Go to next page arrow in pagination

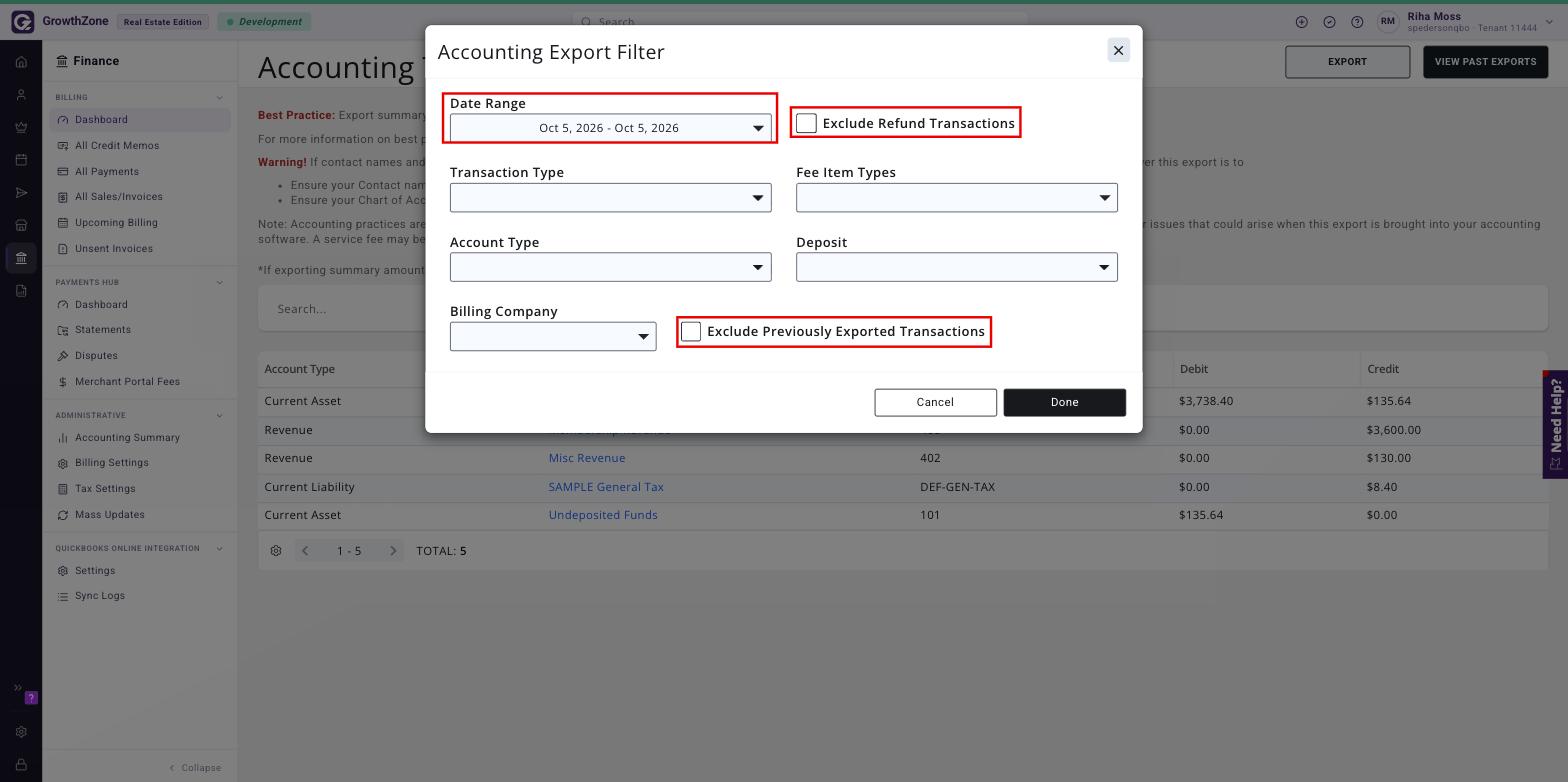pyautogui.click(x=393, y=551)
